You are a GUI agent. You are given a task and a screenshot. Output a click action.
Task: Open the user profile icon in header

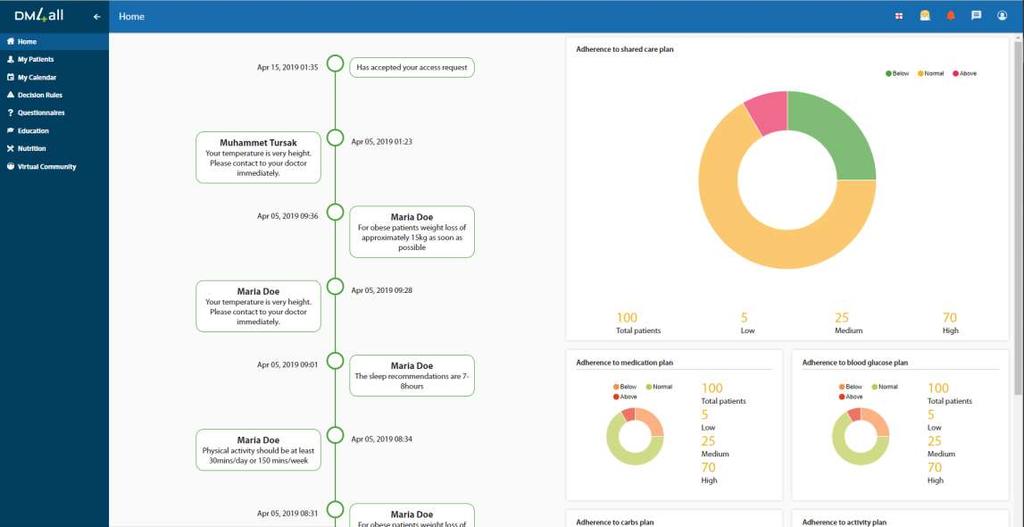[1002, 16]
